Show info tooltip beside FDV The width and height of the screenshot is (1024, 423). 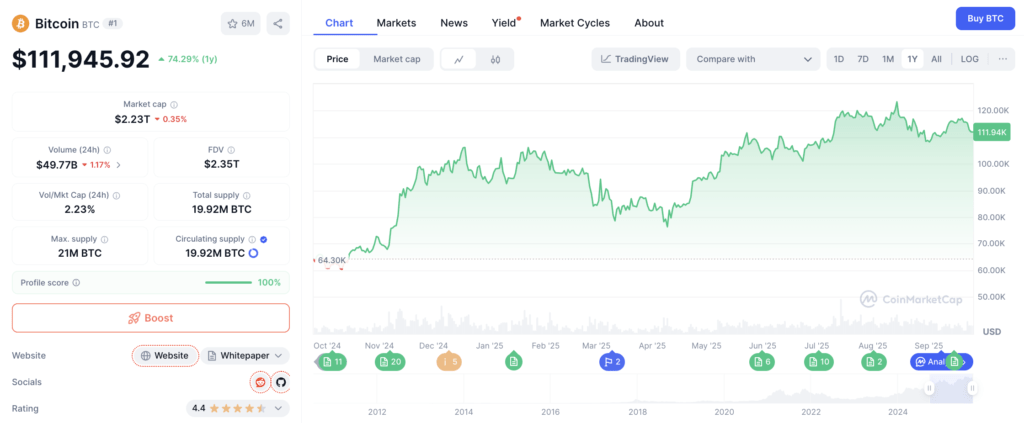(231, 149)
